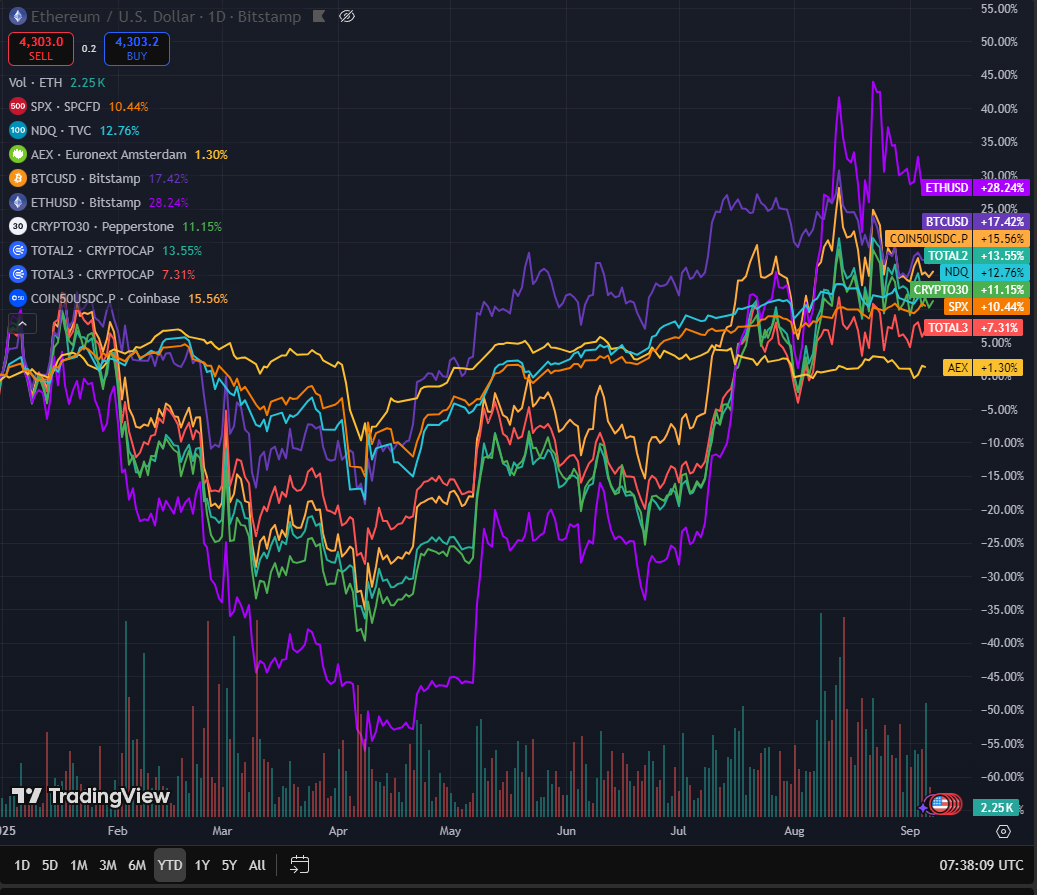1037x895 pixels.
Task: Select the CRYPTO30 · Pepperstone legend row
Action: click(116, 226)
